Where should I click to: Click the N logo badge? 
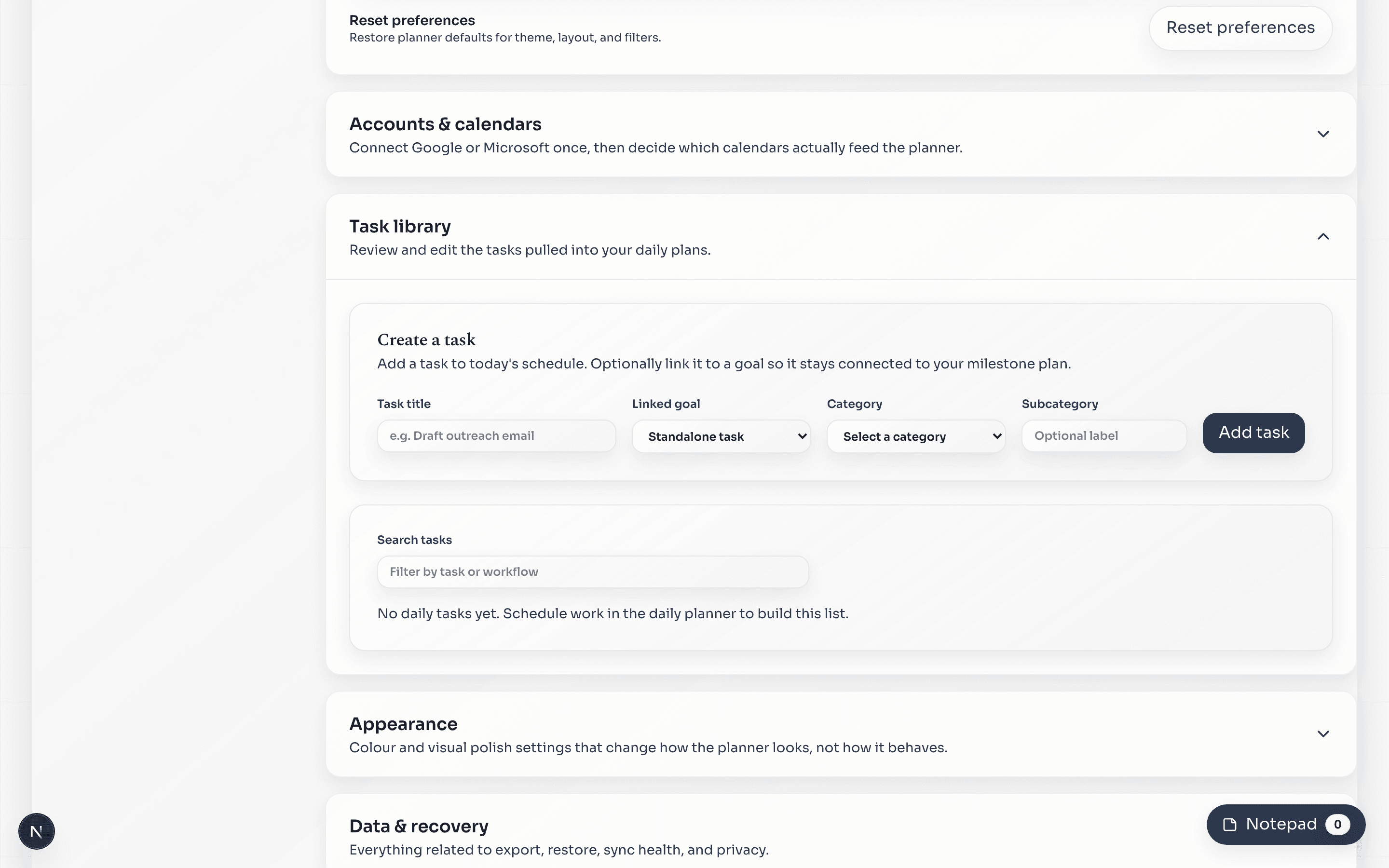[36, 831]
